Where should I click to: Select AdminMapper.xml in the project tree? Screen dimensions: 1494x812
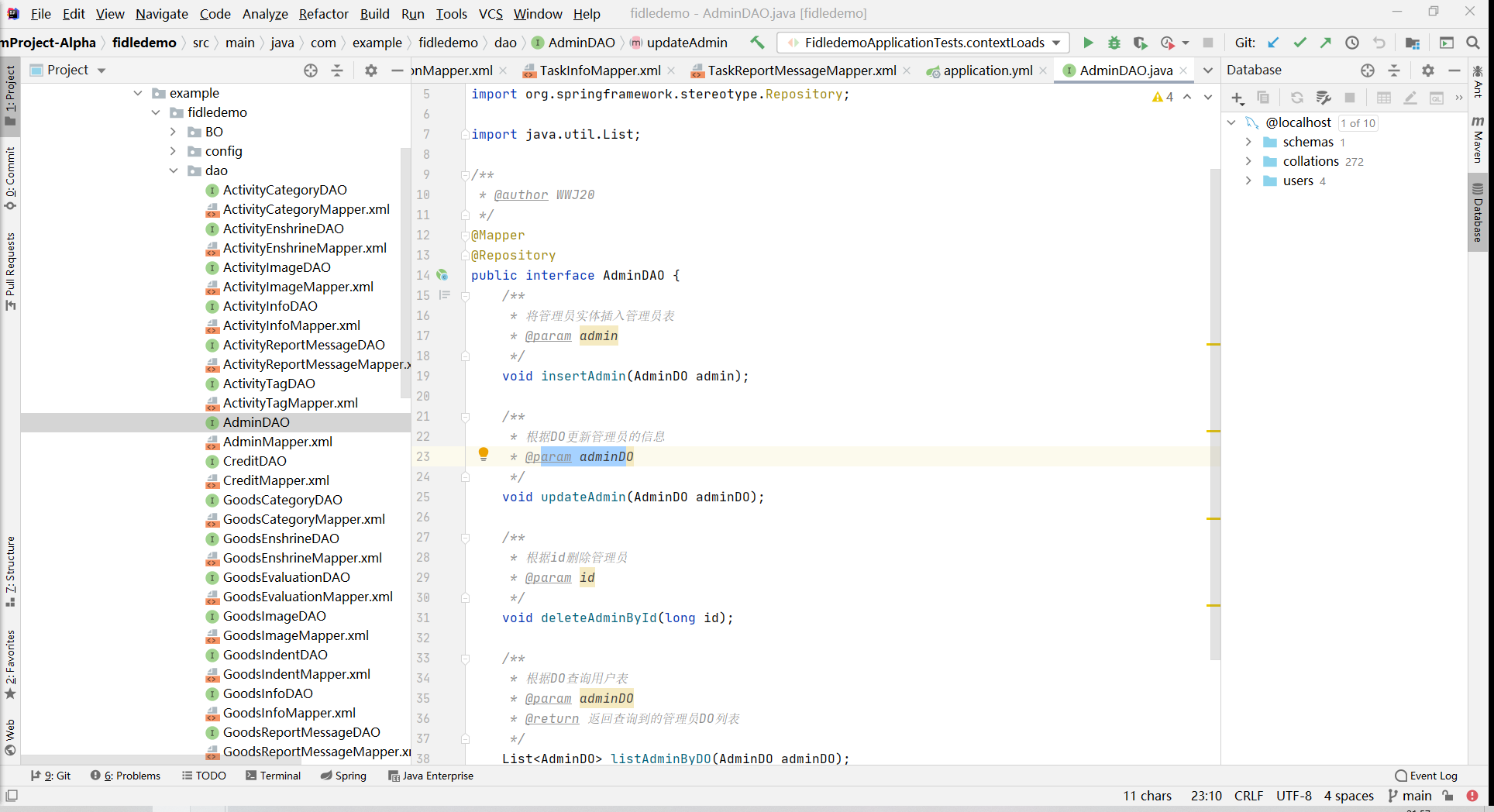[x=277, y=442]
